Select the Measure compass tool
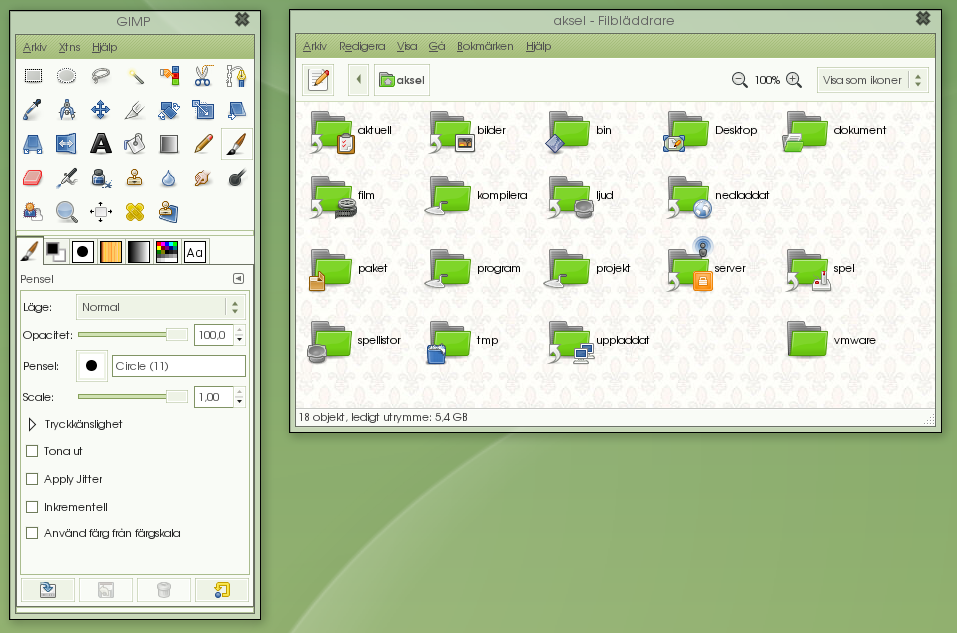Viewport: 957px width, 633px height. (x=67, y=110)
